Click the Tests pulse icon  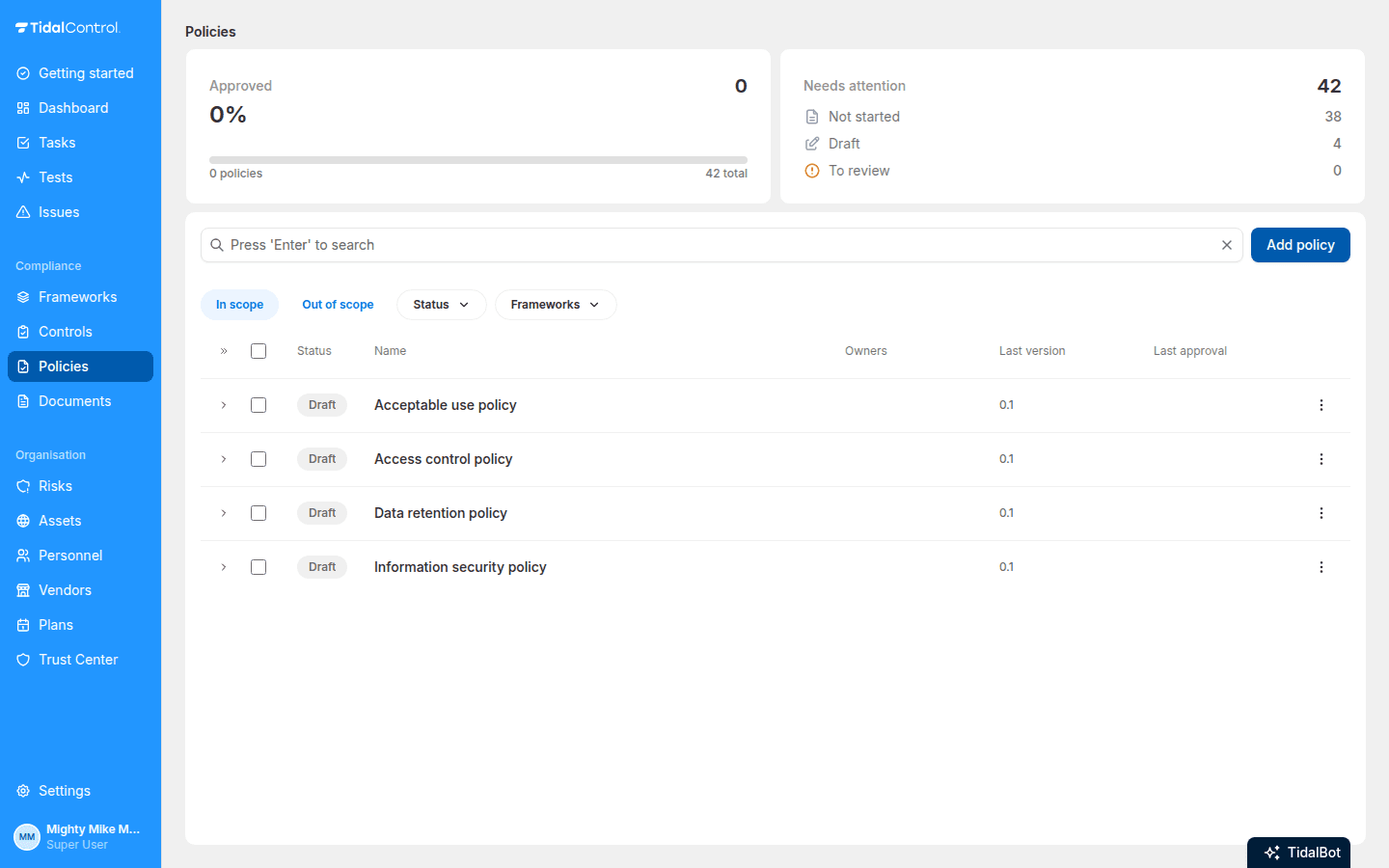coord(23,177)
